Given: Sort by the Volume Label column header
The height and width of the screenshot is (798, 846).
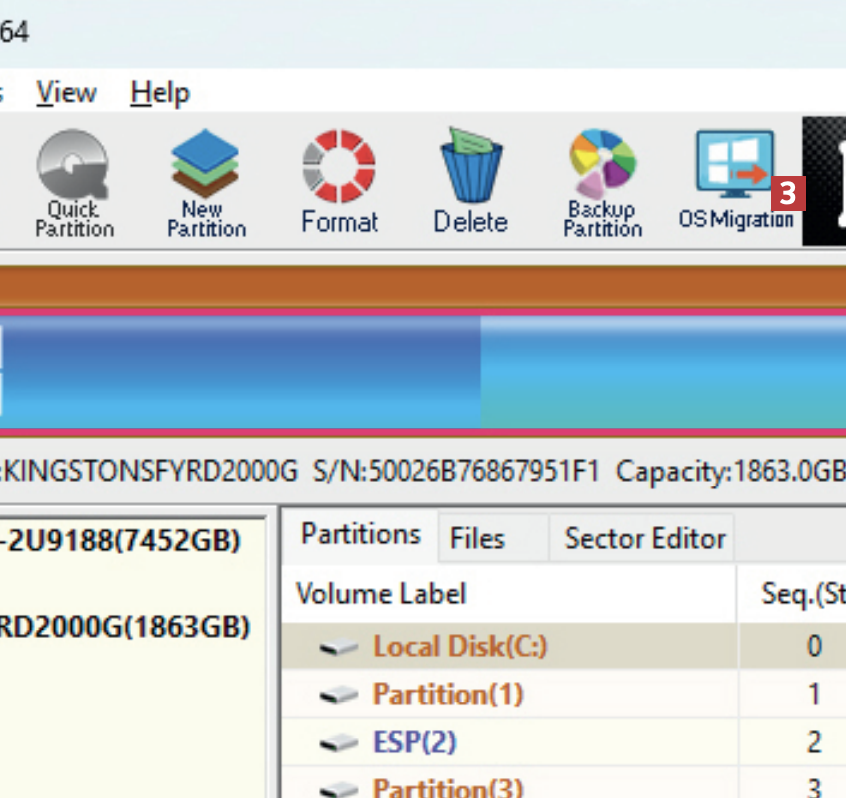Looking at the screenshot, I should [x=381, y=594].
